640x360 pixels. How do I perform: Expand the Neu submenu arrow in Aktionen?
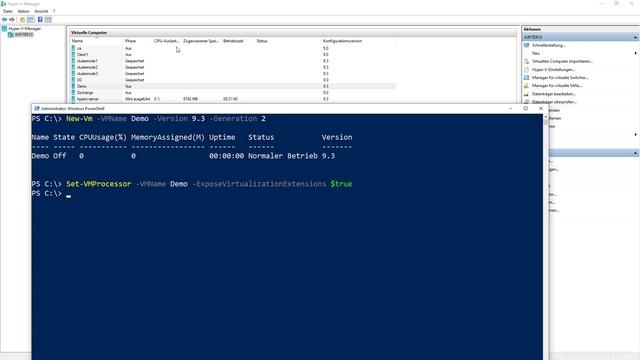coord(636,53)
